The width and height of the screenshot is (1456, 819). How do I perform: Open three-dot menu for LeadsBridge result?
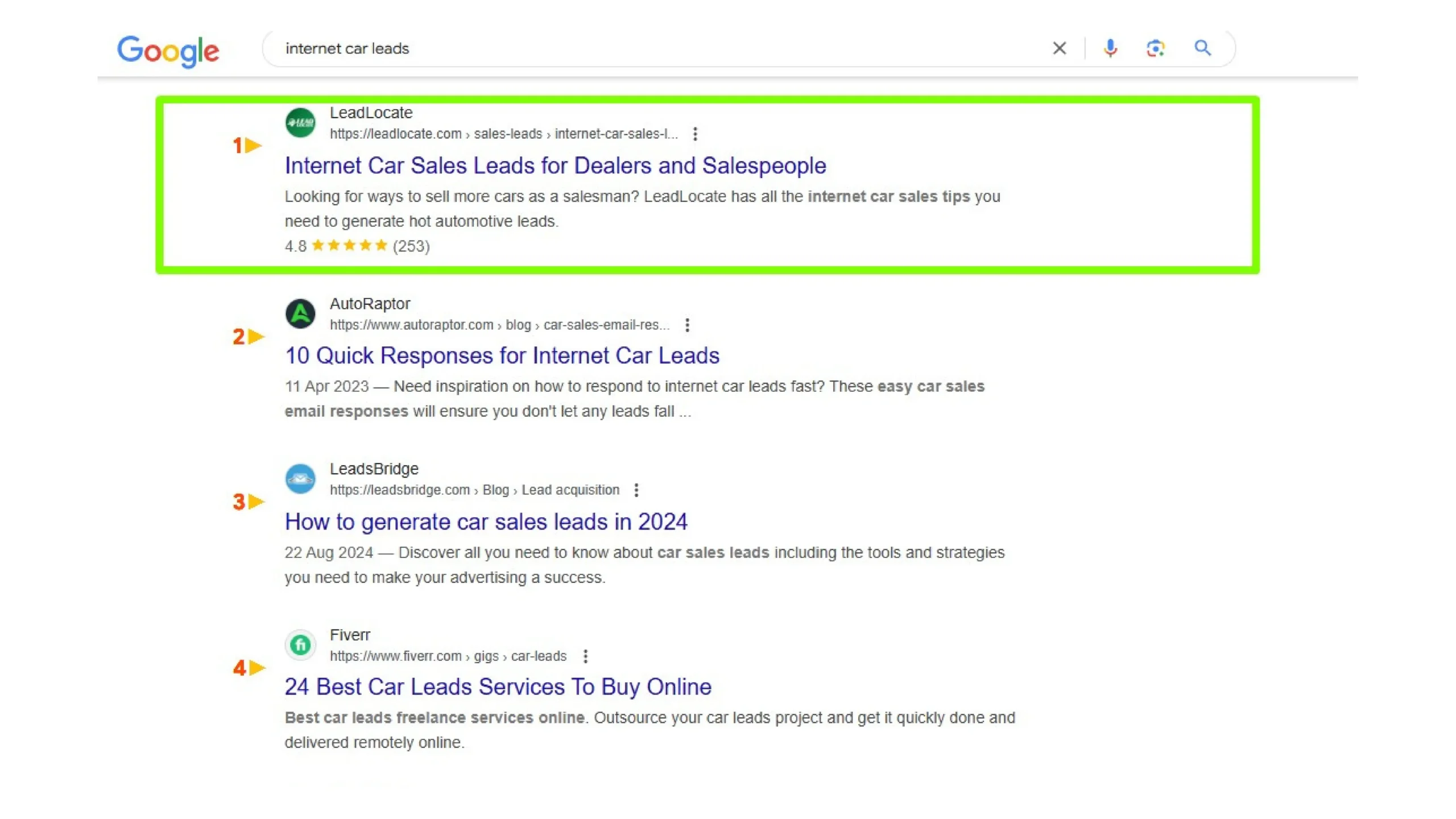pos(636,490)
